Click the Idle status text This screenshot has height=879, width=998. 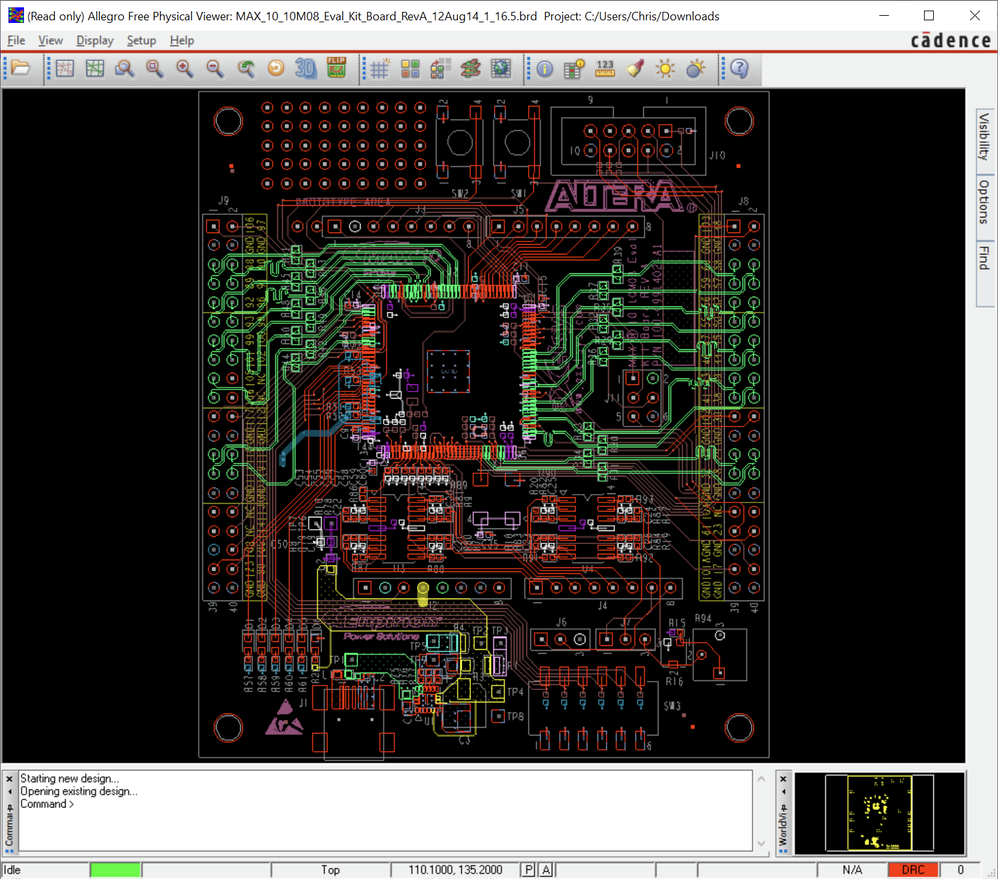[x=13, y=869]
